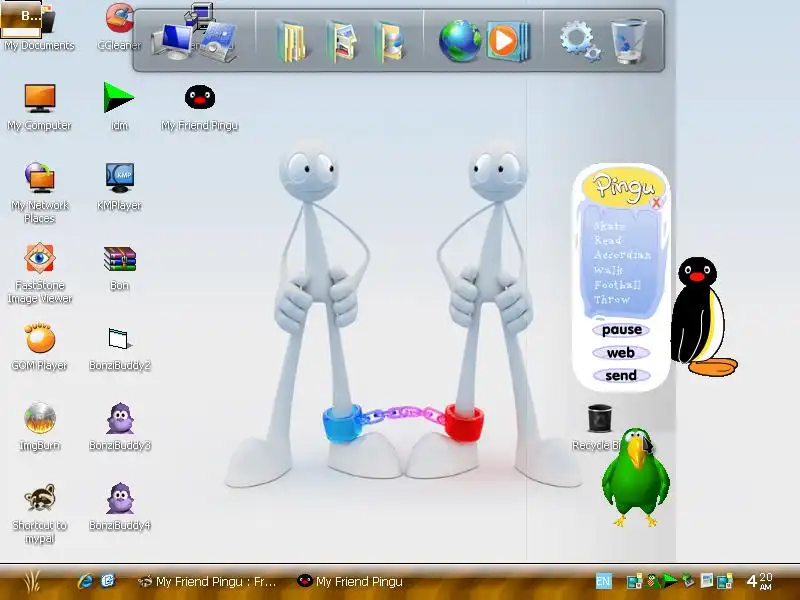
Task: Choose Skate in the Pingu menu
Action: click(609, 226)
